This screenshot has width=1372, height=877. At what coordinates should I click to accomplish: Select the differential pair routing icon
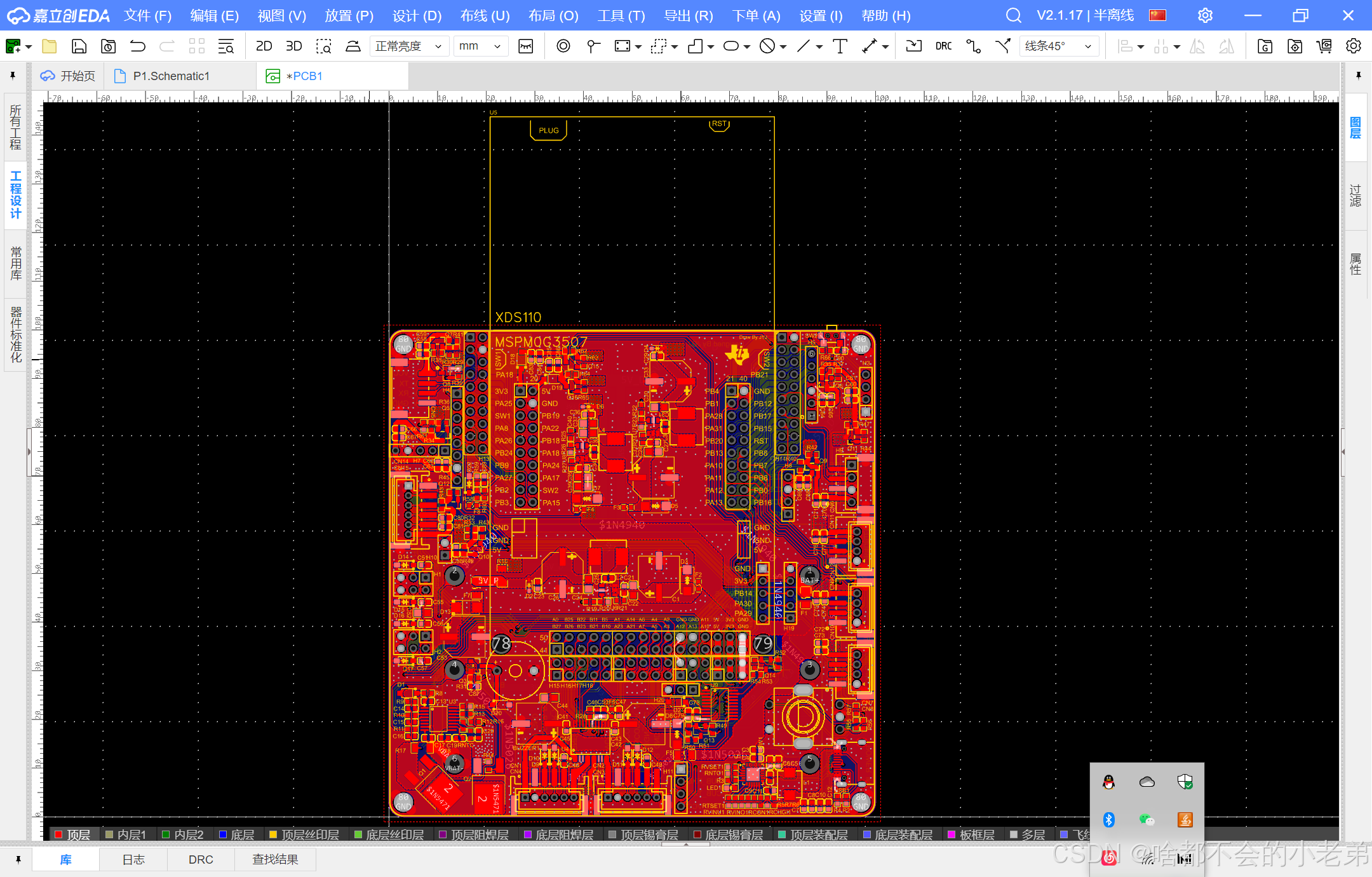[x=1003, y=46]
